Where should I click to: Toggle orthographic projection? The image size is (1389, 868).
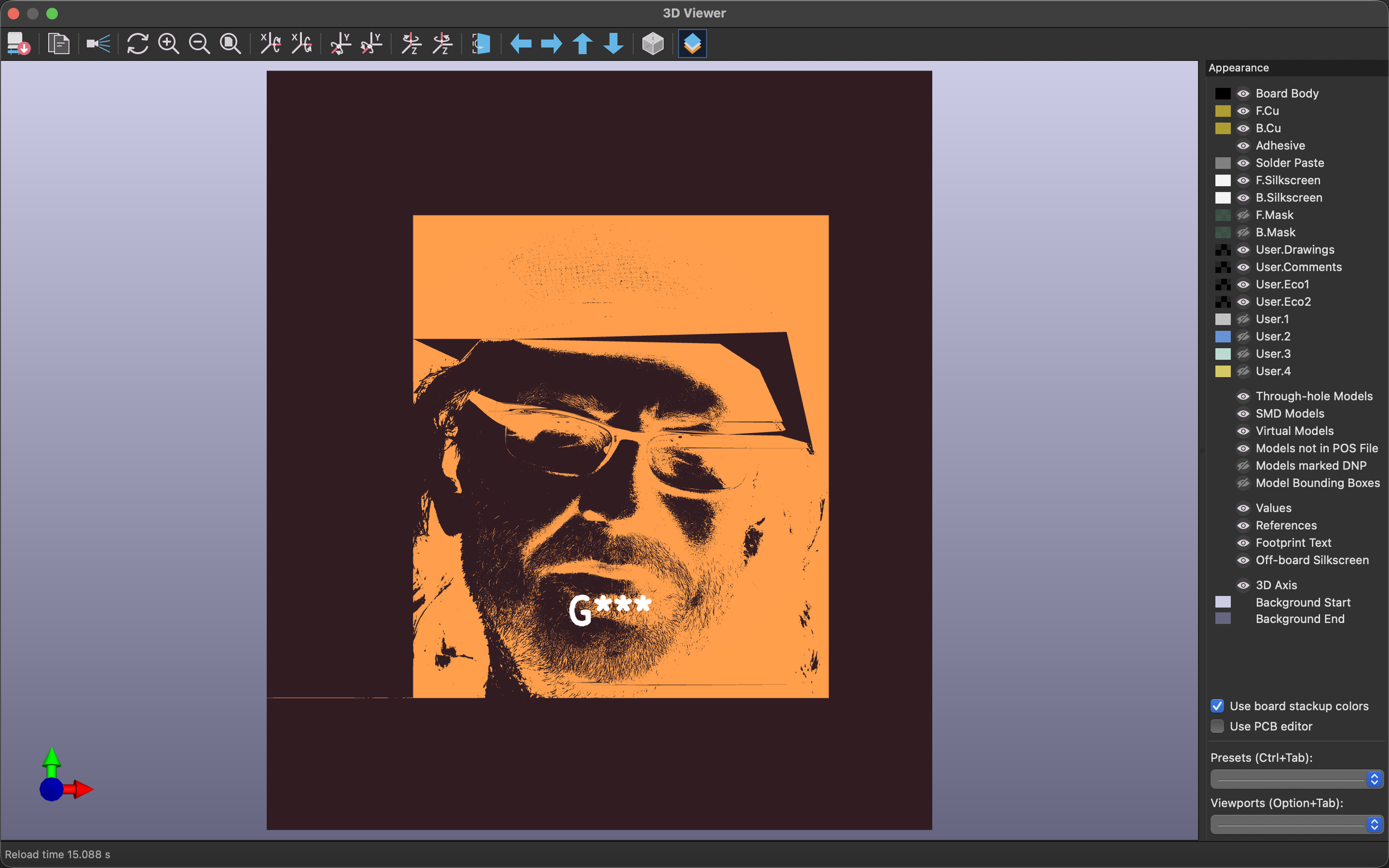point(652,43)
